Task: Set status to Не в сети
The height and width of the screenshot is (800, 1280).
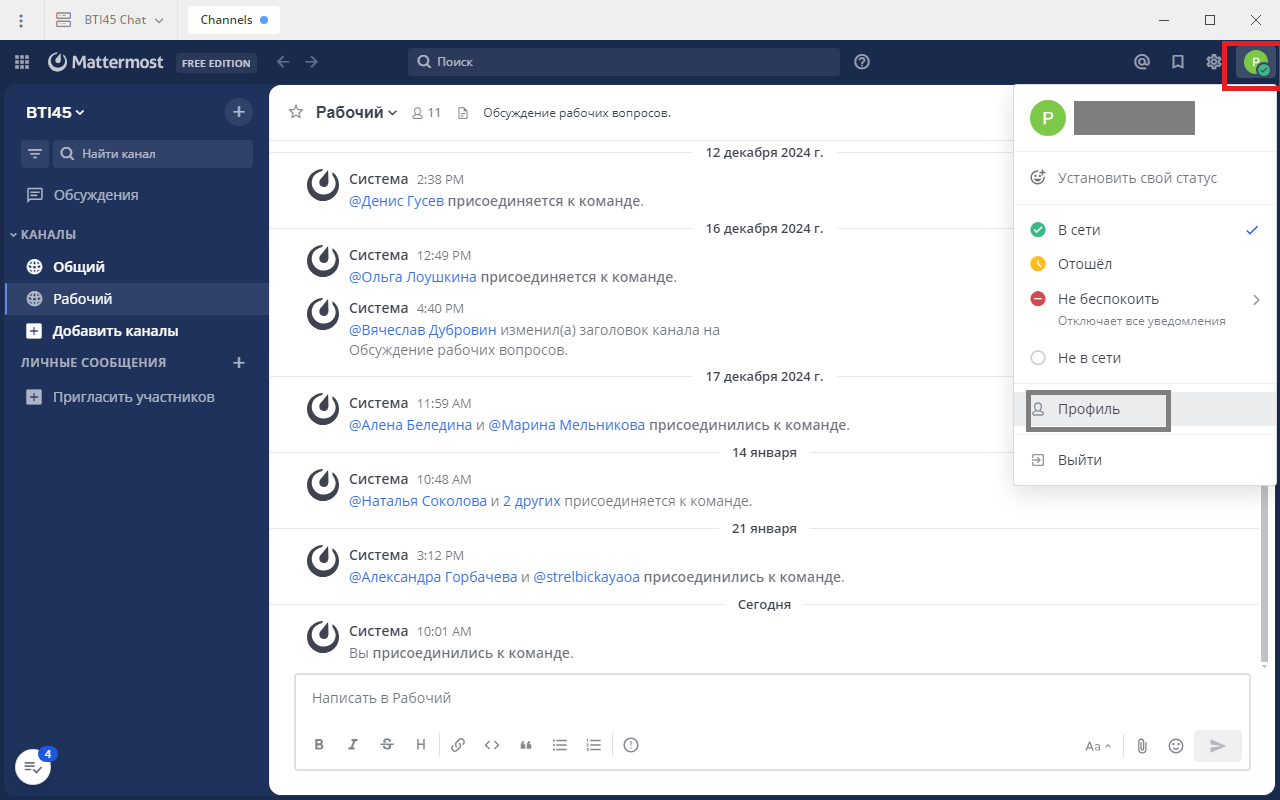Action: pyautogui.click(x=1089, y=358)
